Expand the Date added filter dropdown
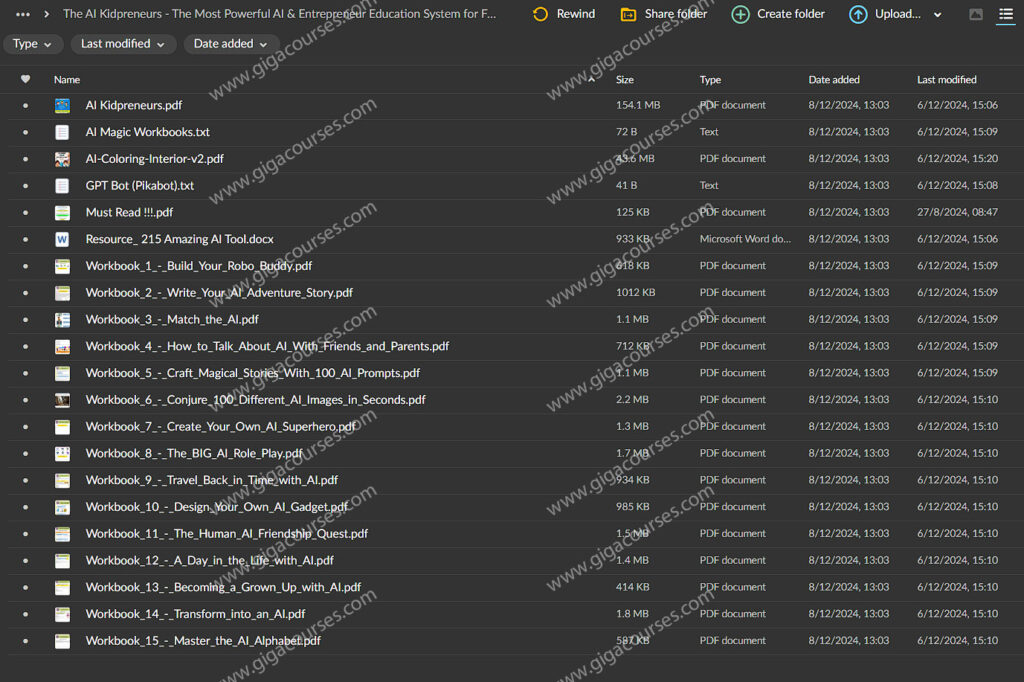The height and width of the screenshot is (682, 1024). [x=231, y=44]
